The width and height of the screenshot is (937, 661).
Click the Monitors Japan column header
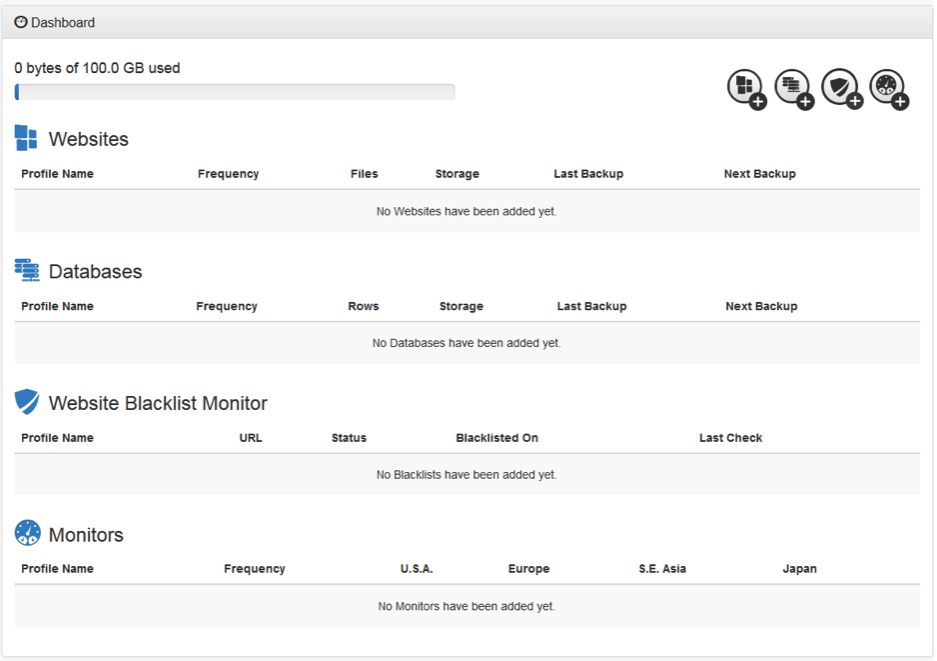pos(799,569)
